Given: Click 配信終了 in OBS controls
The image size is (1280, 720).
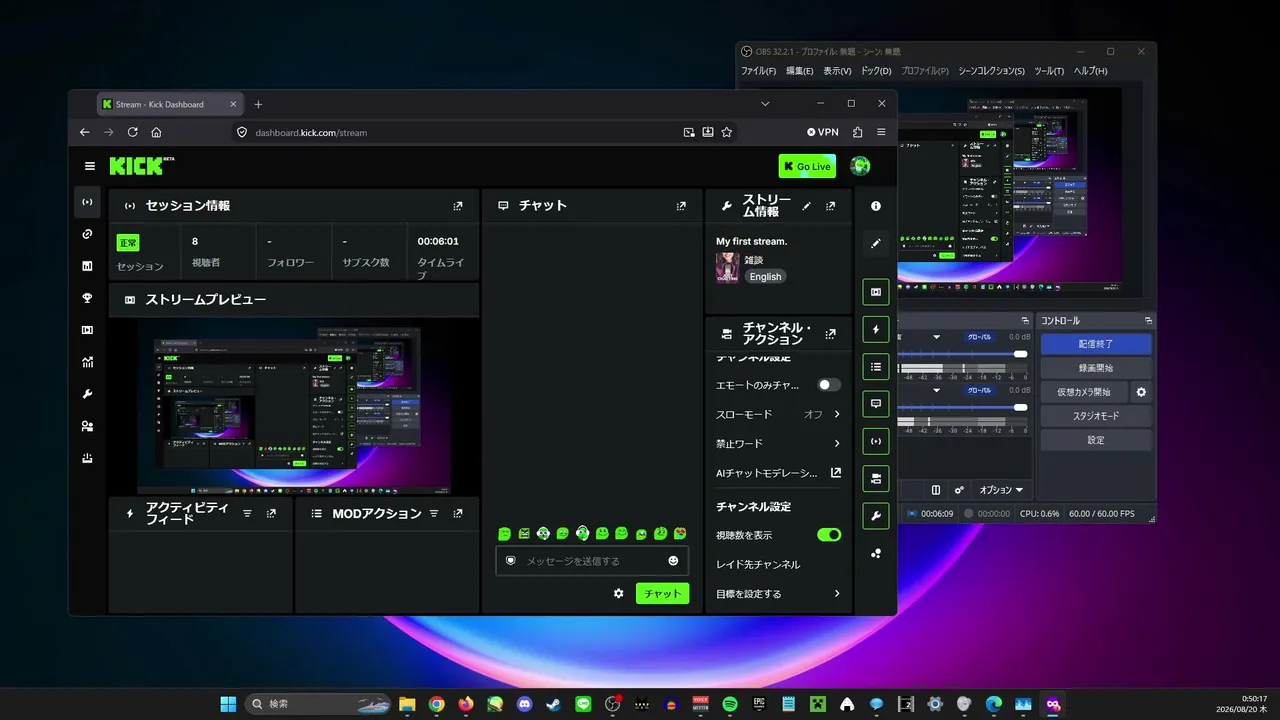Looking at the screenshot, I should [x=1096, y=344].
